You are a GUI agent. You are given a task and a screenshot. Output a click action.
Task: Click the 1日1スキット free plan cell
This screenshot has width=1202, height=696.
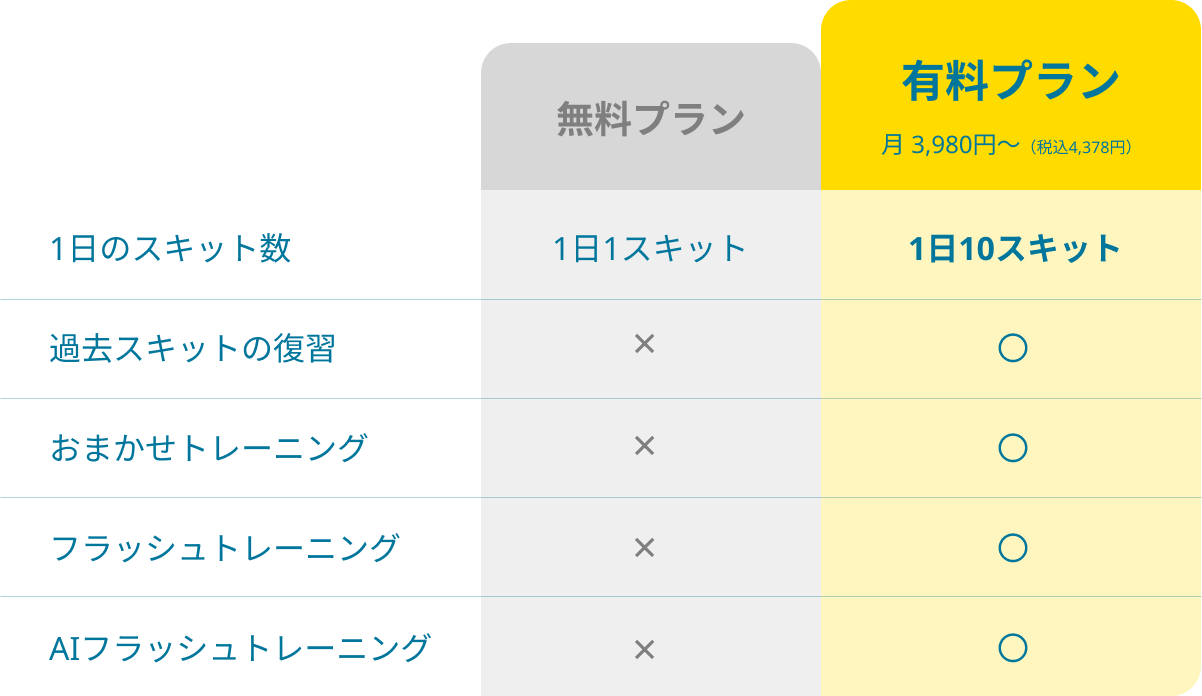point(650,248)
